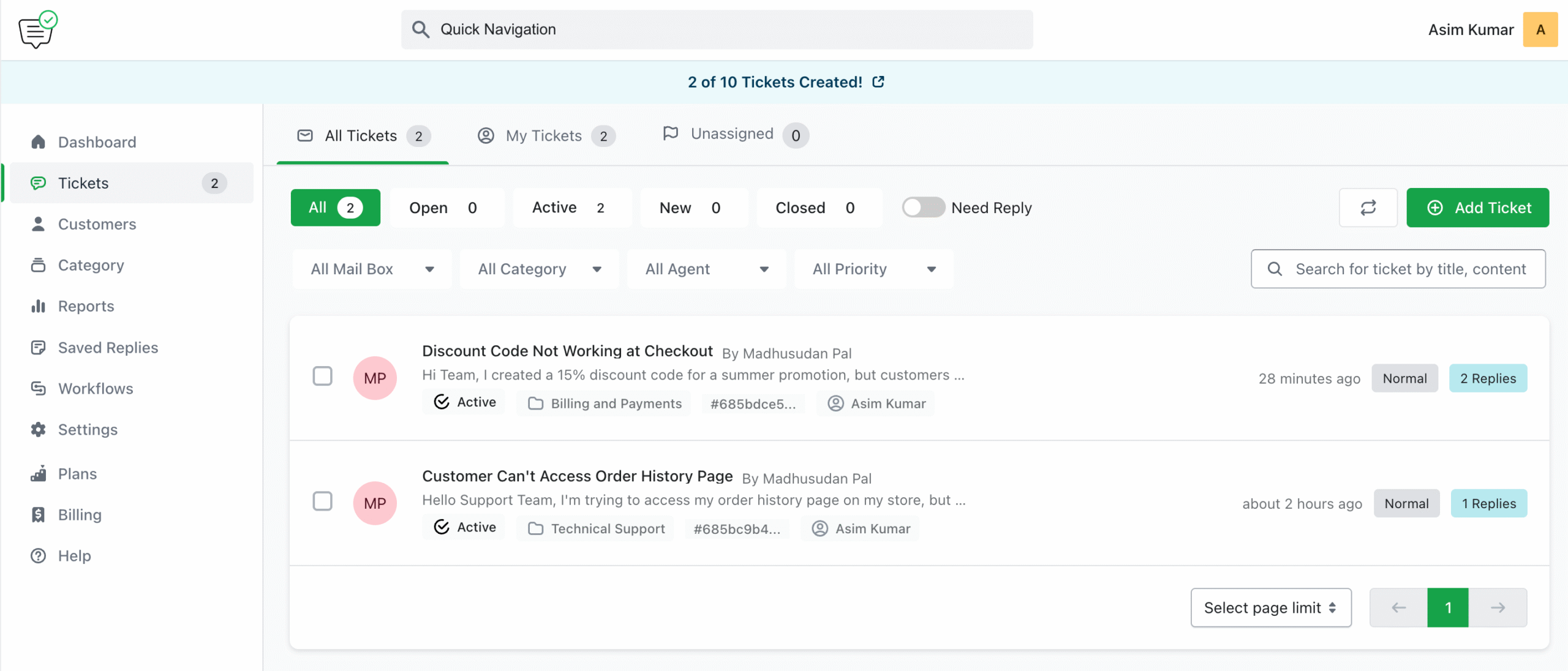Open the Reports section

pyautogui.click(x=86, y=306)
